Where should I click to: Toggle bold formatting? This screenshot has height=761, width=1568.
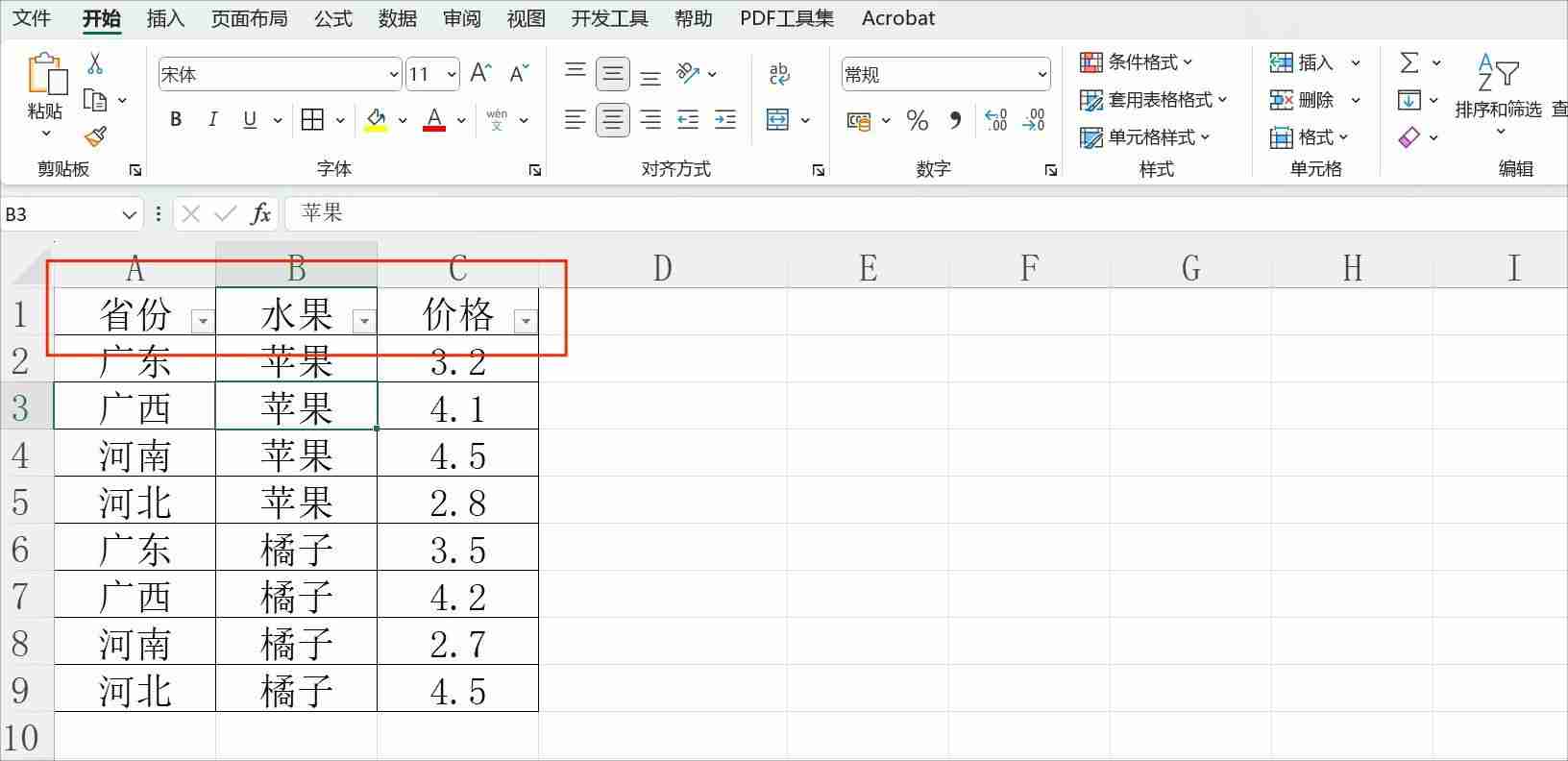(175, 119)
